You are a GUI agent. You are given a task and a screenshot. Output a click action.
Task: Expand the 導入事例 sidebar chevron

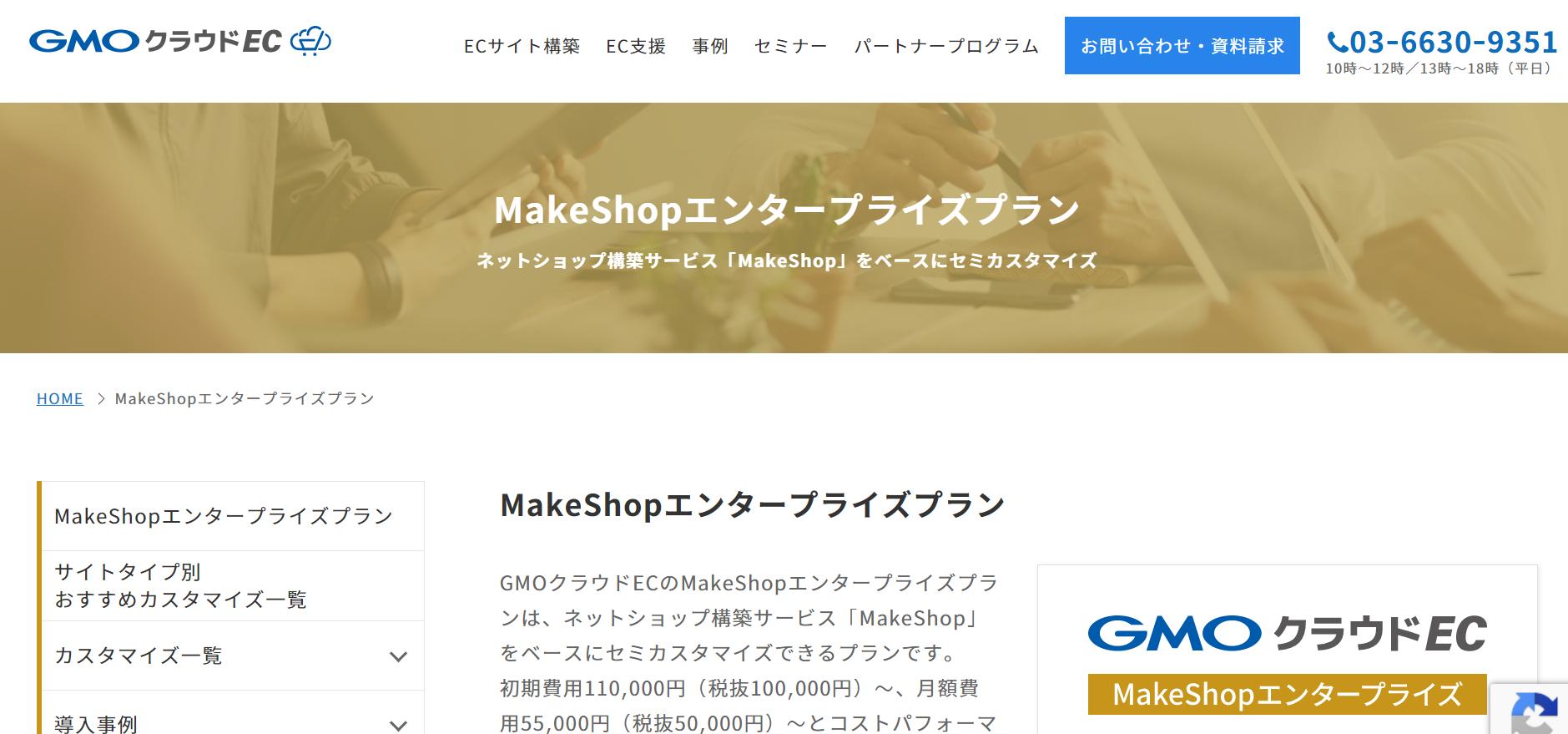pyautogui.click(x=399, y=725)
